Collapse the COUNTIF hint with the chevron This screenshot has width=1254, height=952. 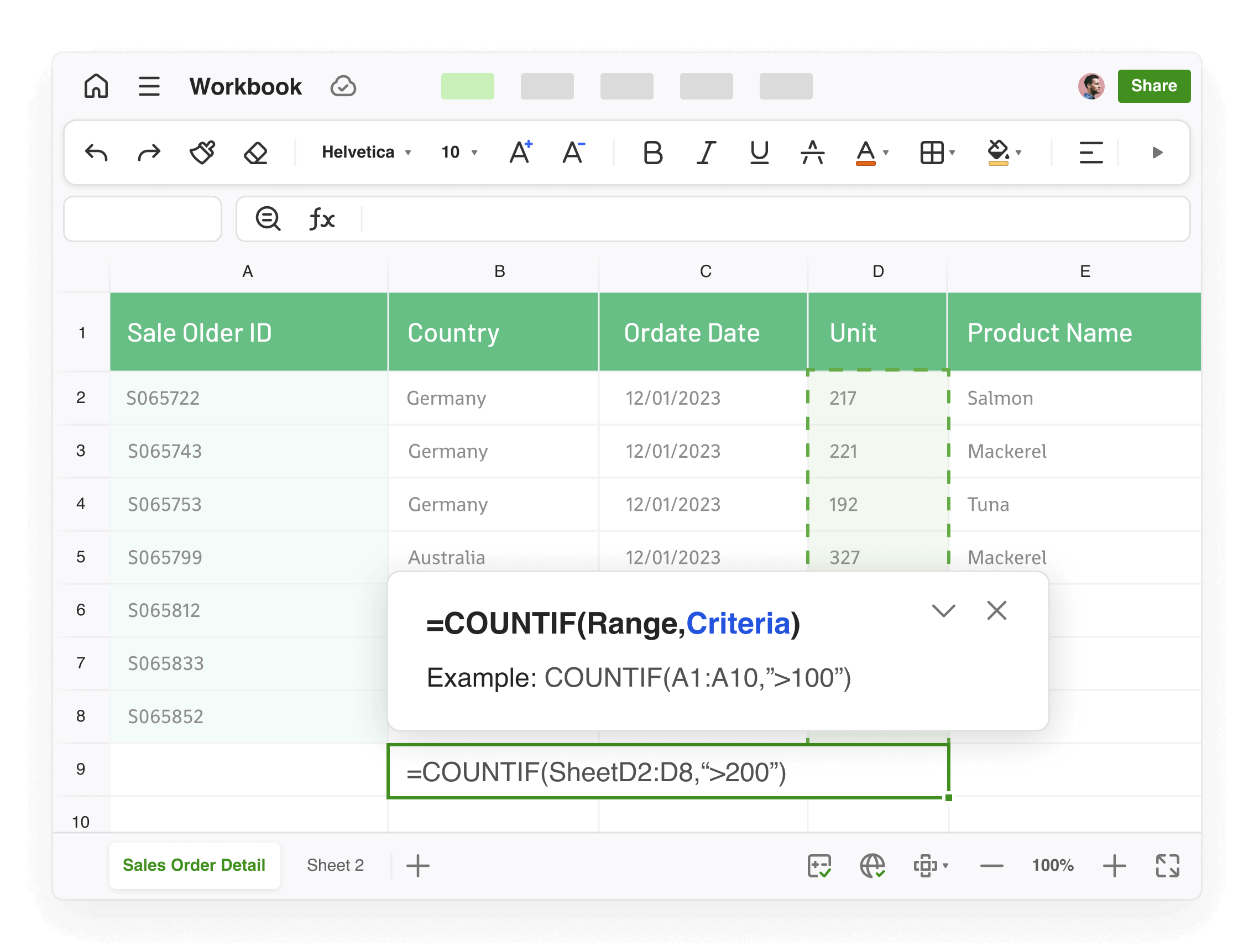[x=944, y=611]
